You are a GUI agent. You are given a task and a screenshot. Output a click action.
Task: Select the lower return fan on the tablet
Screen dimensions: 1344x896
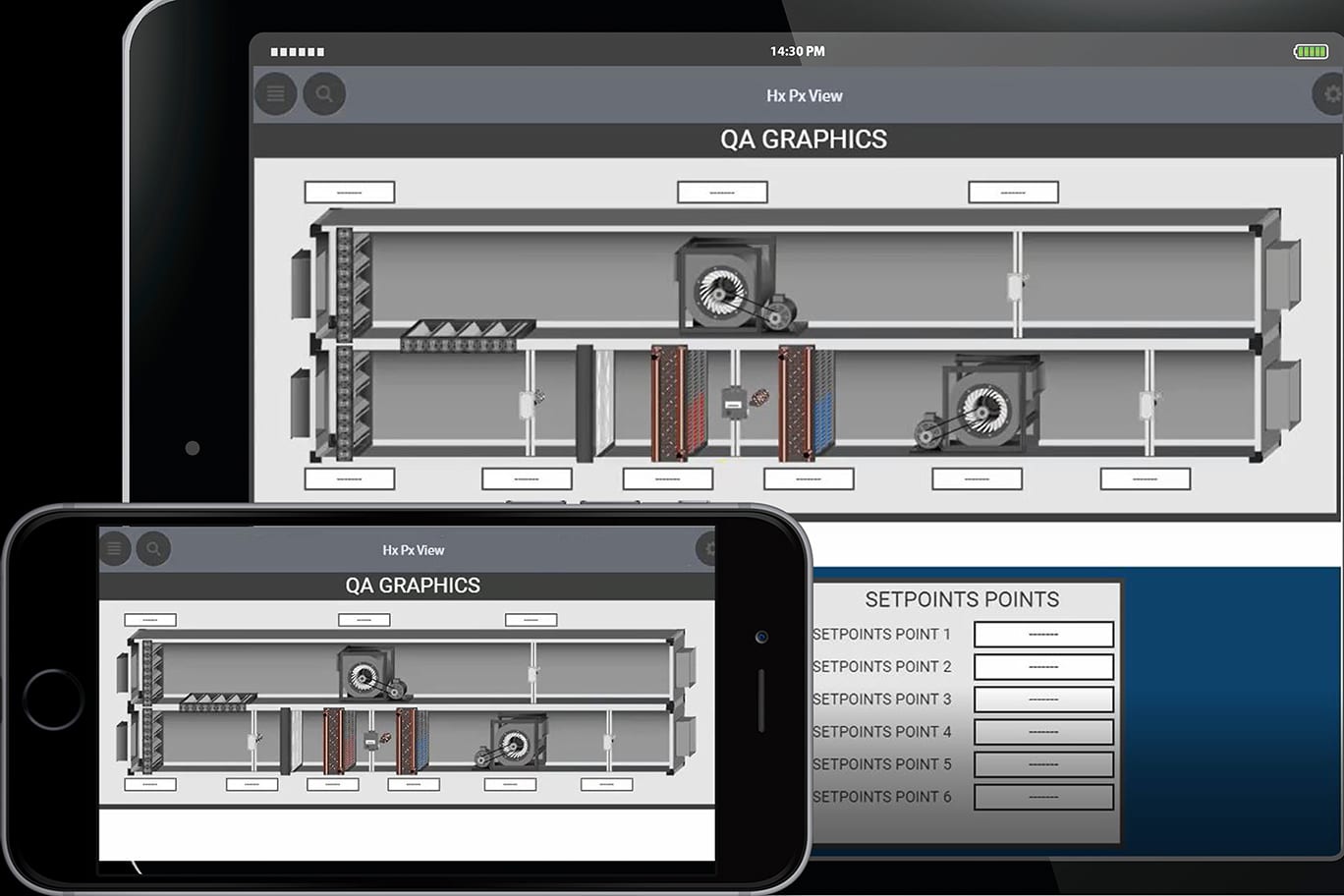pyautogui.click(x=976, y=406)
